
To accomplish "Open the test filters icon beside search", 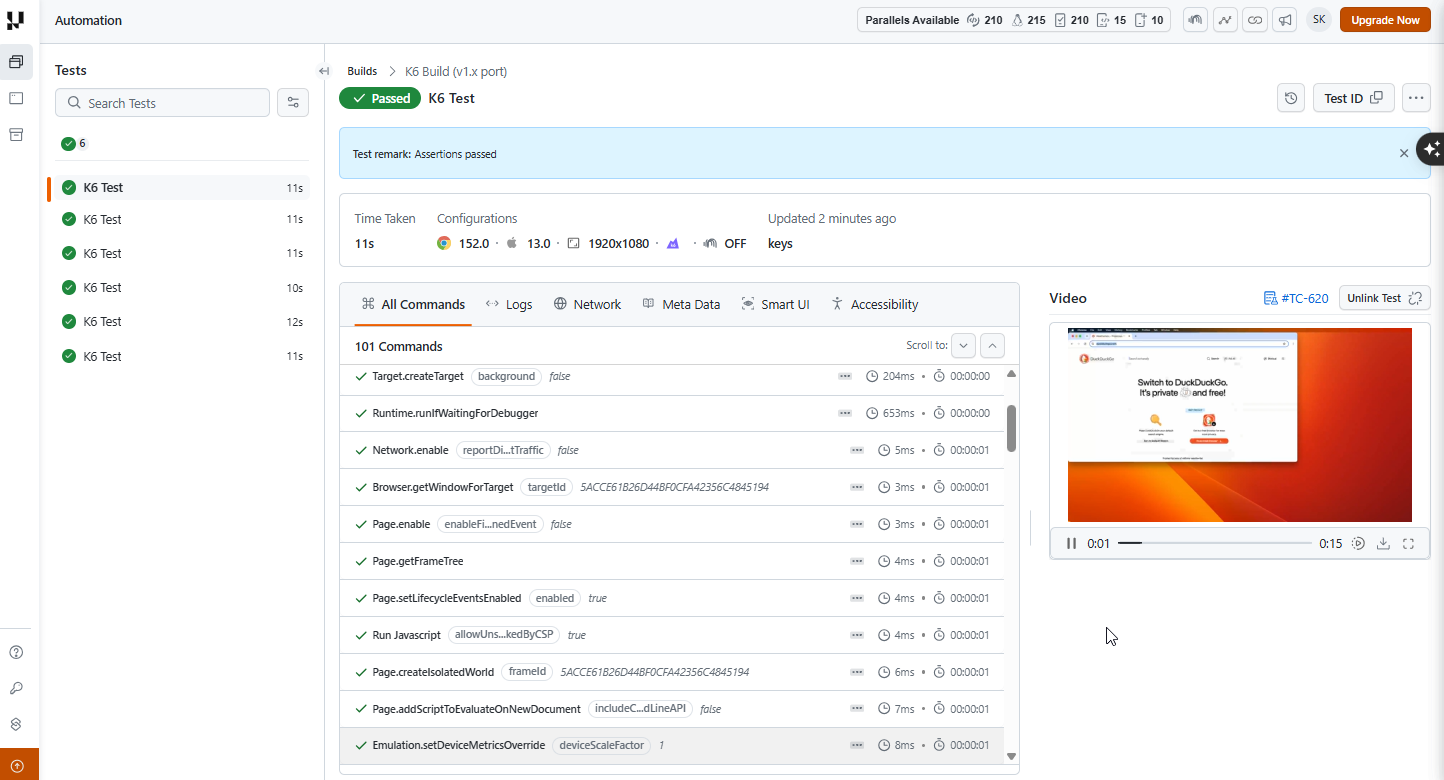I will point(293,103).
